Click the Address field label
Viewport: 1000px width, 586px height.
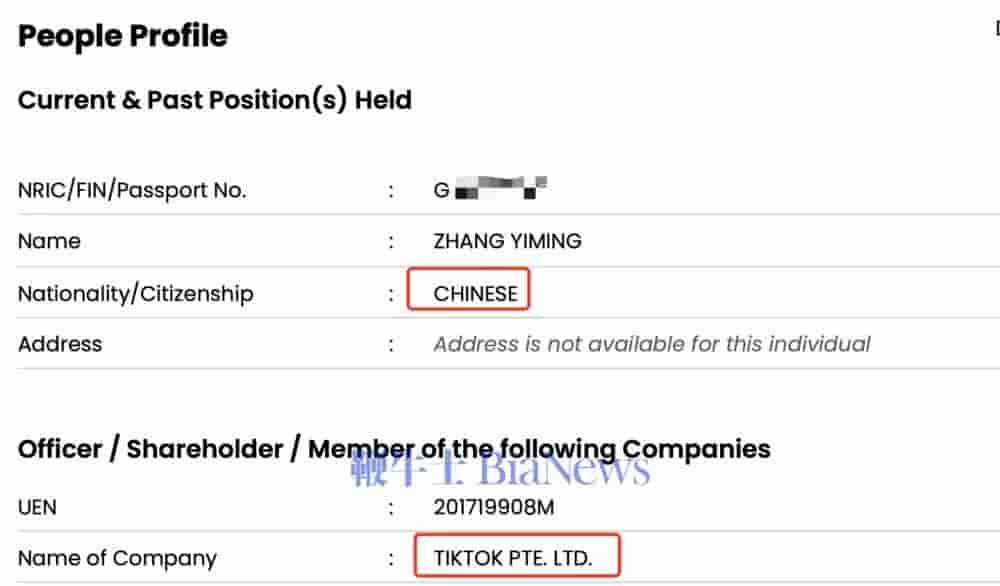60,344
